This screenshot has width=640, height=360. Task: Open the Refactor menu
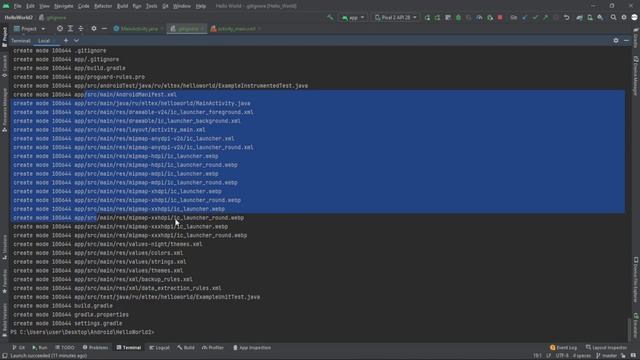point(103,6)
